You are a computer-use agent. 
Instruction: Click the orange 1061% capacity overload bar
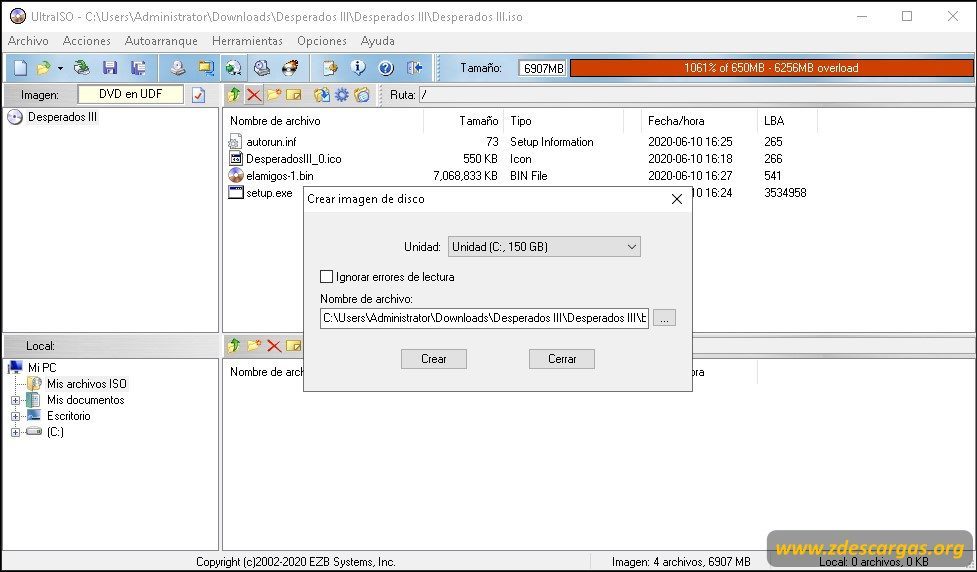(771, 68)
